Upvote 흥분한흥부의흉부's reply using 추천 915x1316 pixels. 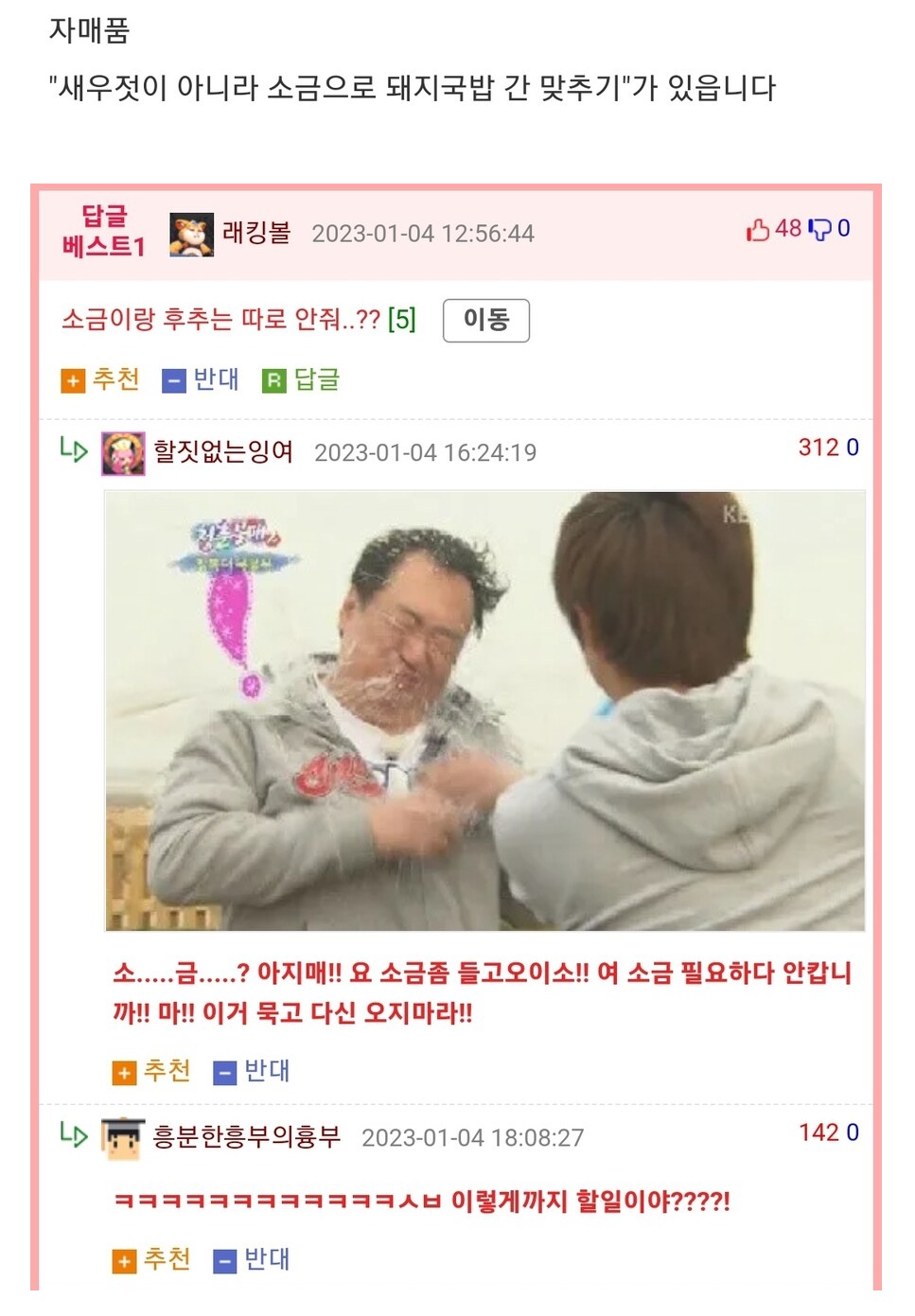151,1260
